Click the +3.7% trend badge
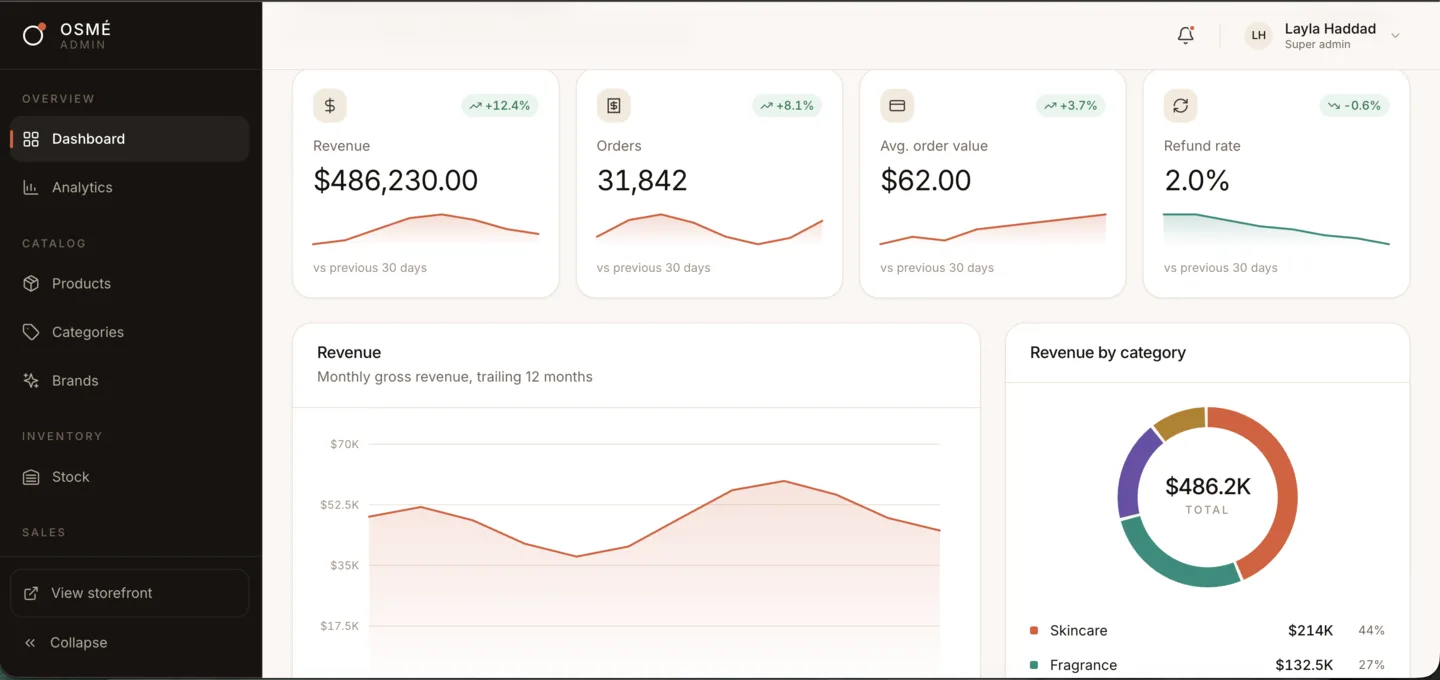 coord(1071,105)
